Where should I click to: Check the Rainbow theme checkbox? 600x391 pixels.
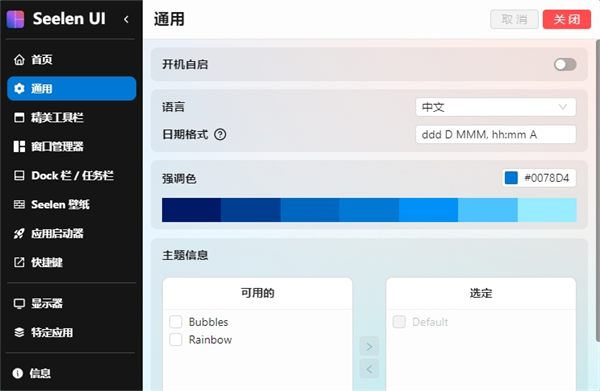176,339
